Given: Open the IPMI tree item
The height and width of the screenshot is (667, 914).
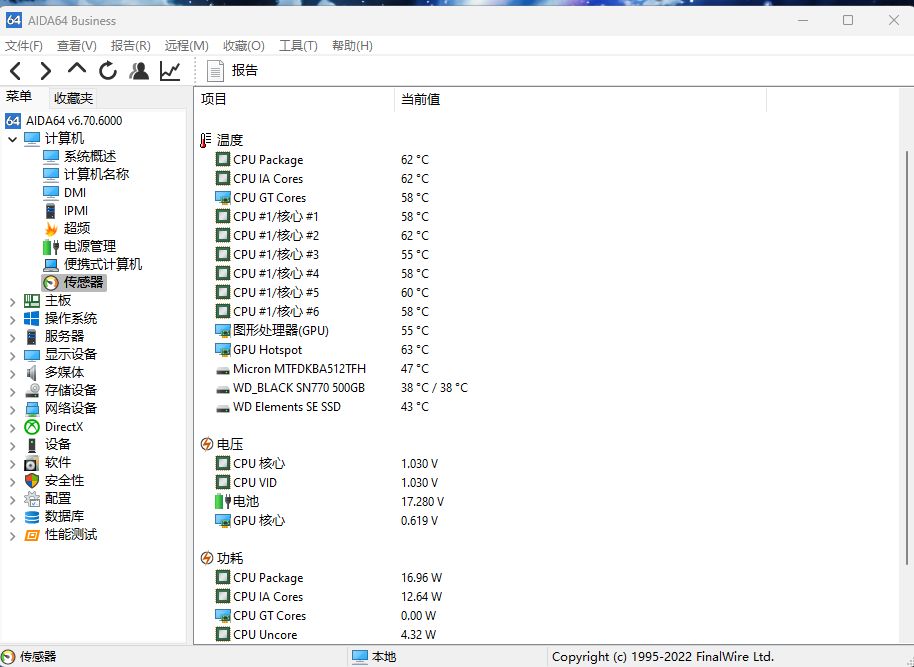Looking at the screenshot, I should pyautogui.click(x=66, y=210).
